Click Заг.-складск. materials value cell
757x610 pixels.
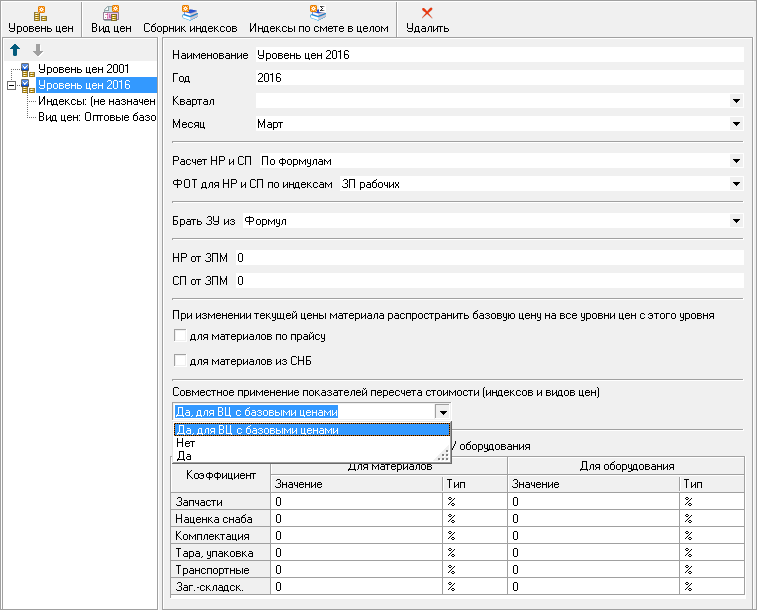356,586
